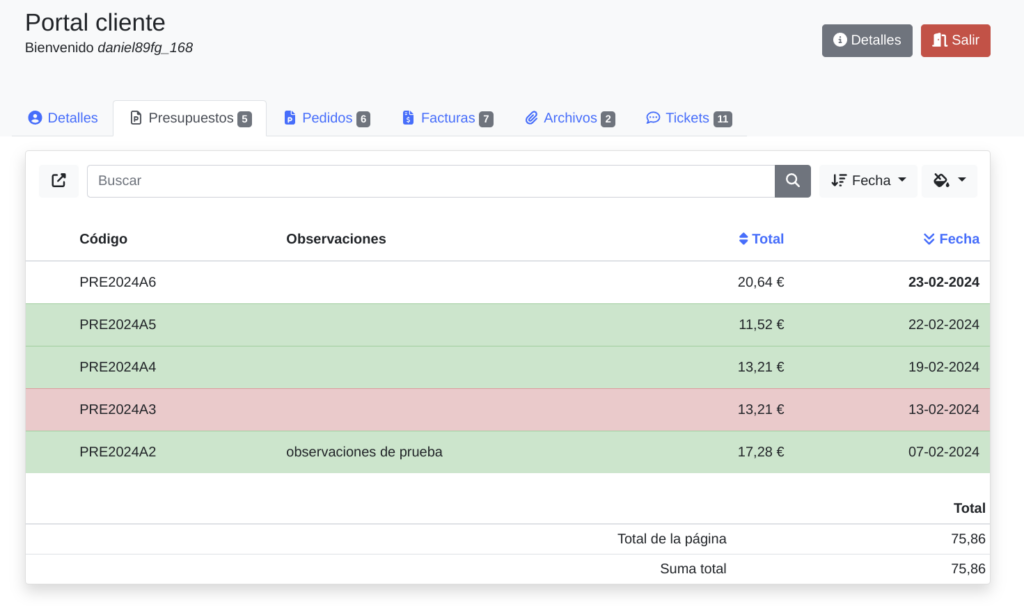Image resolution: width=1024 pixels, height=606 pixels.
Task: Open the Pedidos tab
Action: (327, 118)
